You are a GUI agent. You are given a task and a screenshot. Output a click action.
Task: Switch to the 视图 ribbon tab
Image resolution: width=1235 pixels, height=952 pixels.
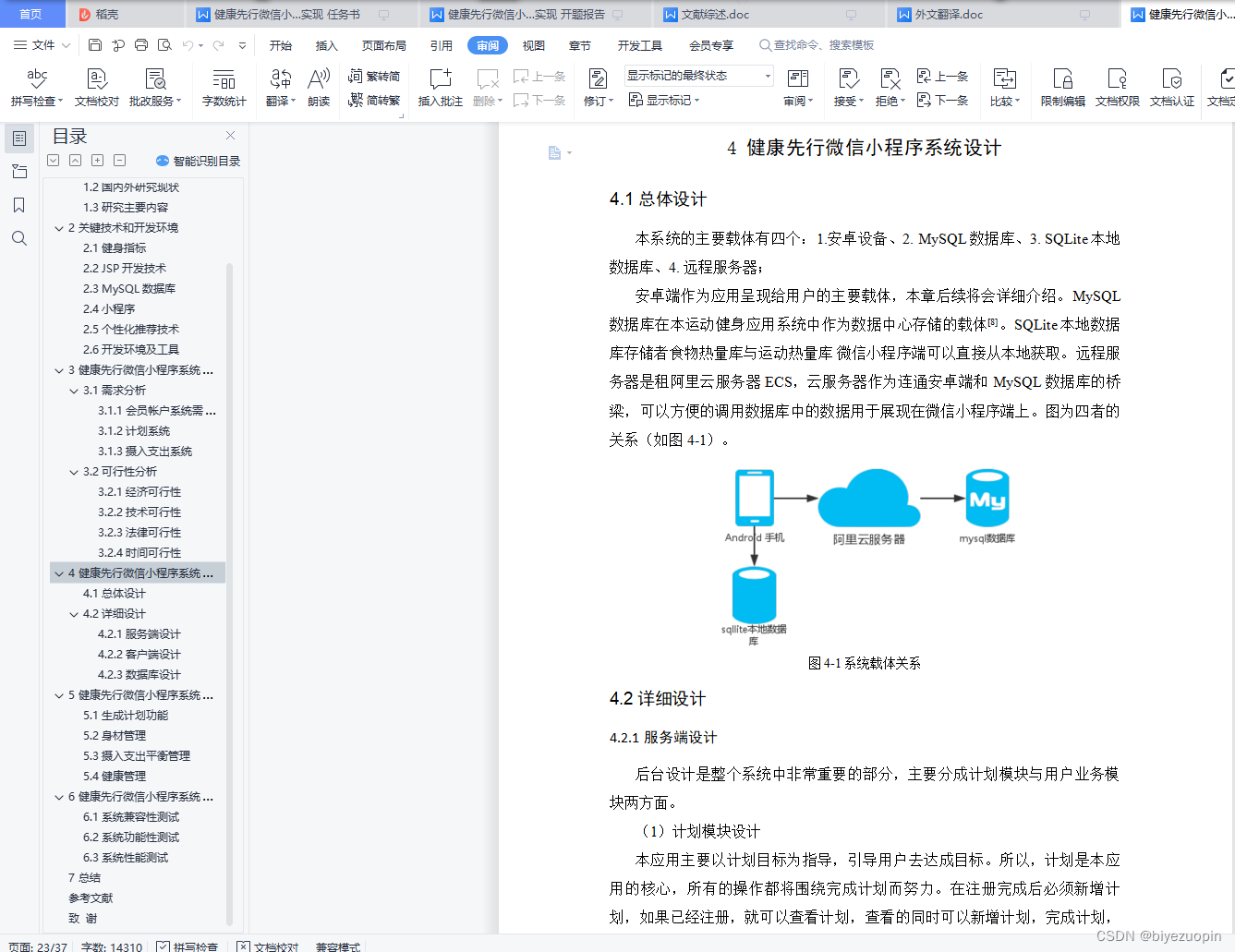tap(534, 45)
